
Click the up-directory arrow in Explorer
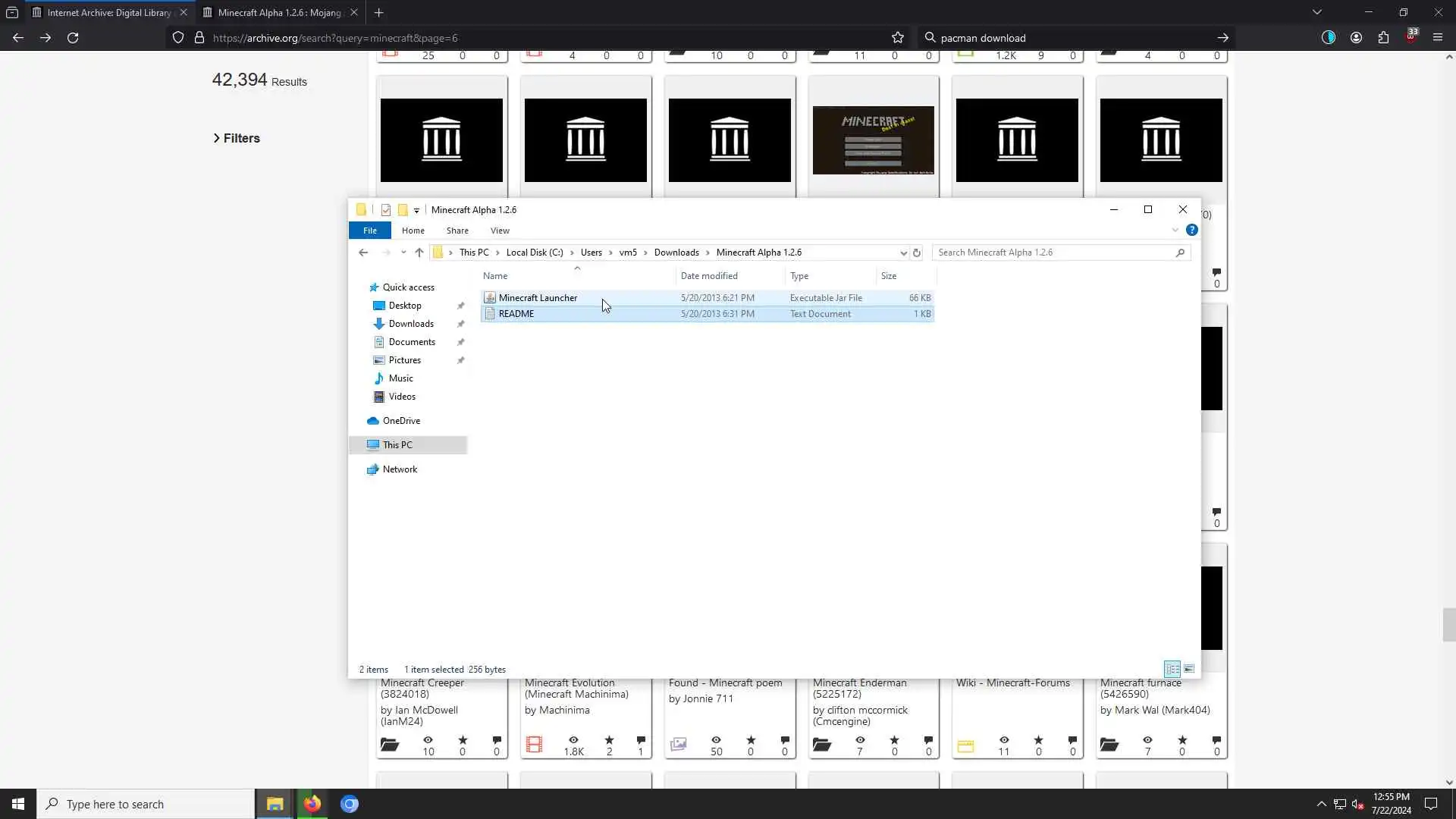tap(419, 253)
